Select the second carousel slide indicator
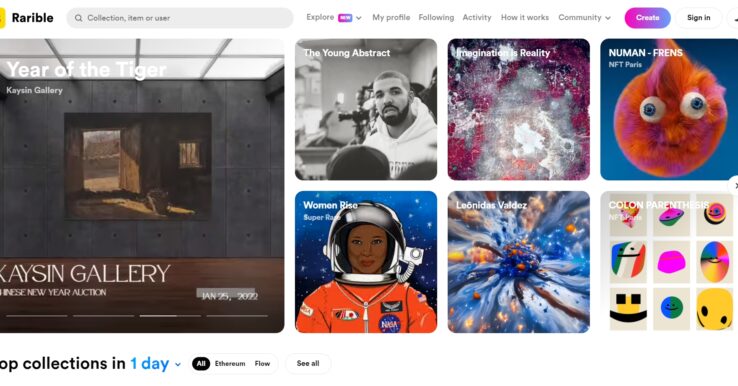The image size is (738, 386). (104, 316)
